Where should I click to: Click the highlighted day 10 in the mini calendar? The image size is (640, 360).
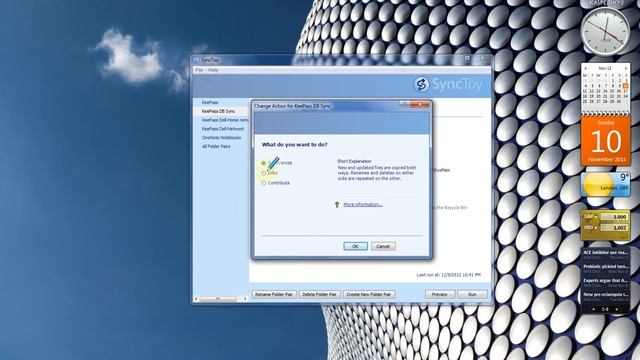point(625,86)
